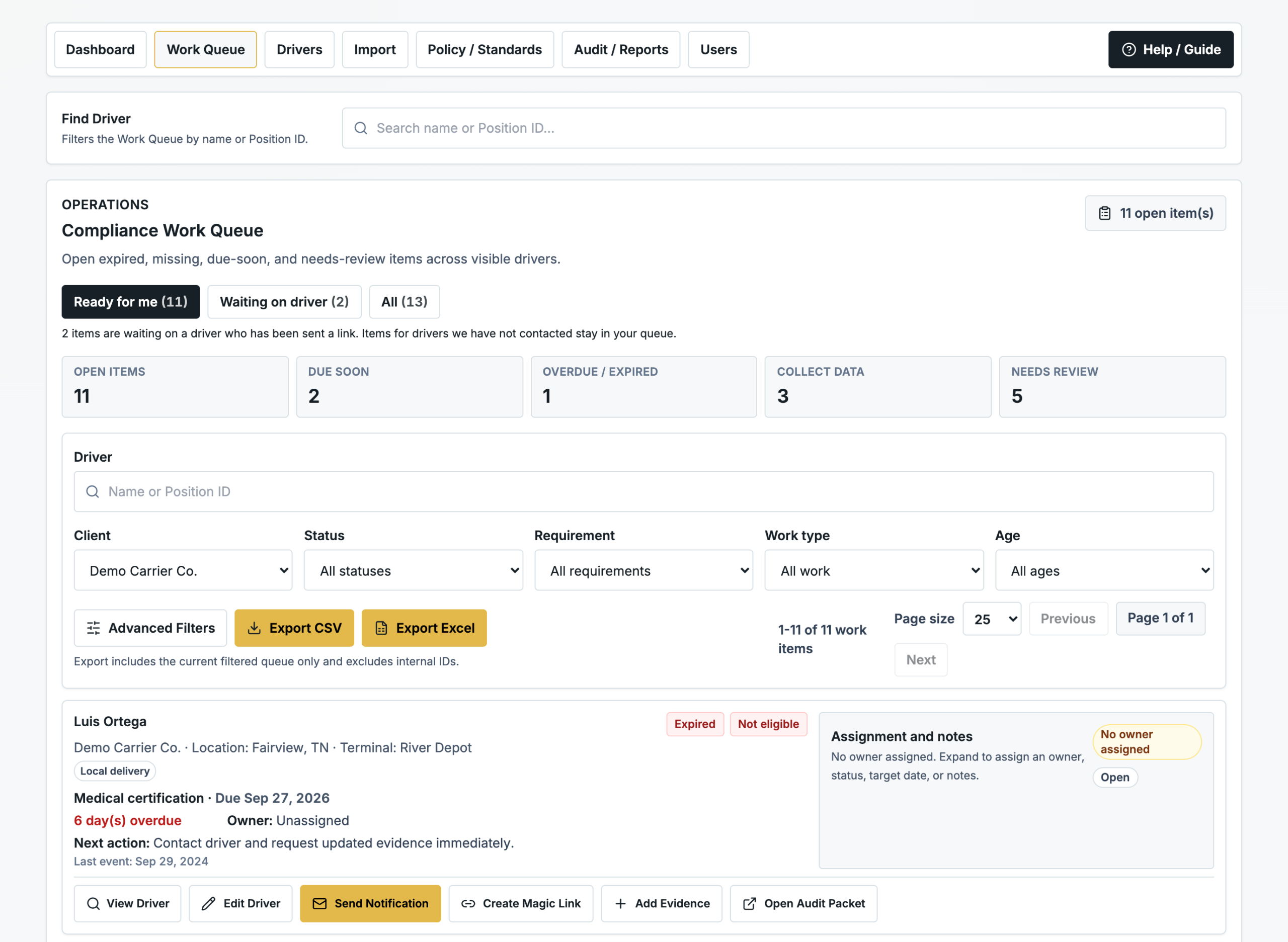Open the Users tab
Screen dimensions: 1288x942
pyautogui.click(x=718, y=50)
